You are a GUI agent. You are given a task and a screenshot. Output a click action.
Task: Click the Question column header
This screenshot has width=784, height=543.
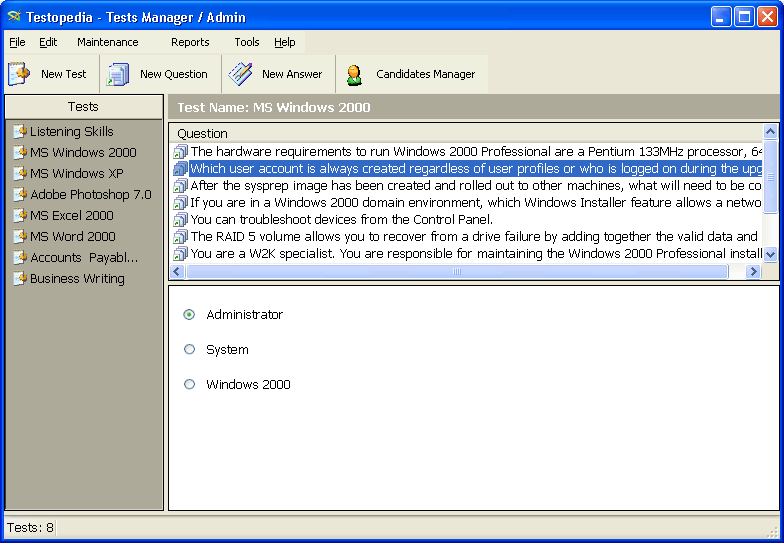point(466,134)
